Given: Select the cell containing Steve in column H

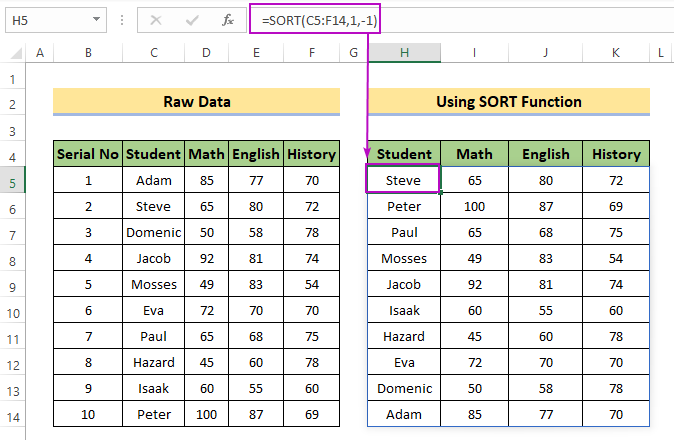Looking at the screenshot, I should [404, 180].
